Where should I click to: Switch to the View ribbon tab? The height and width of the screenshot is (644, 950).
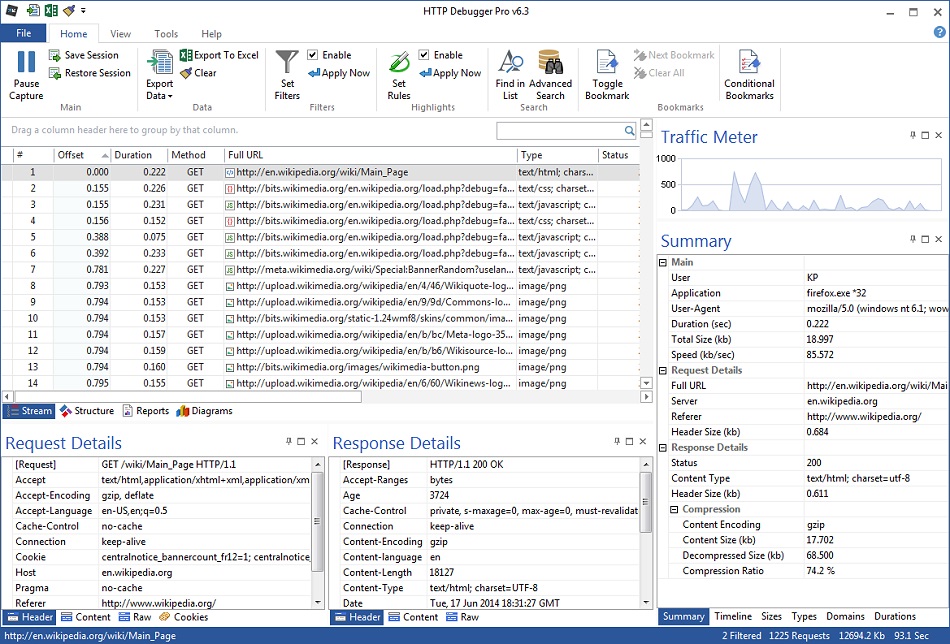pyautogui.click(x=120, y=34)
